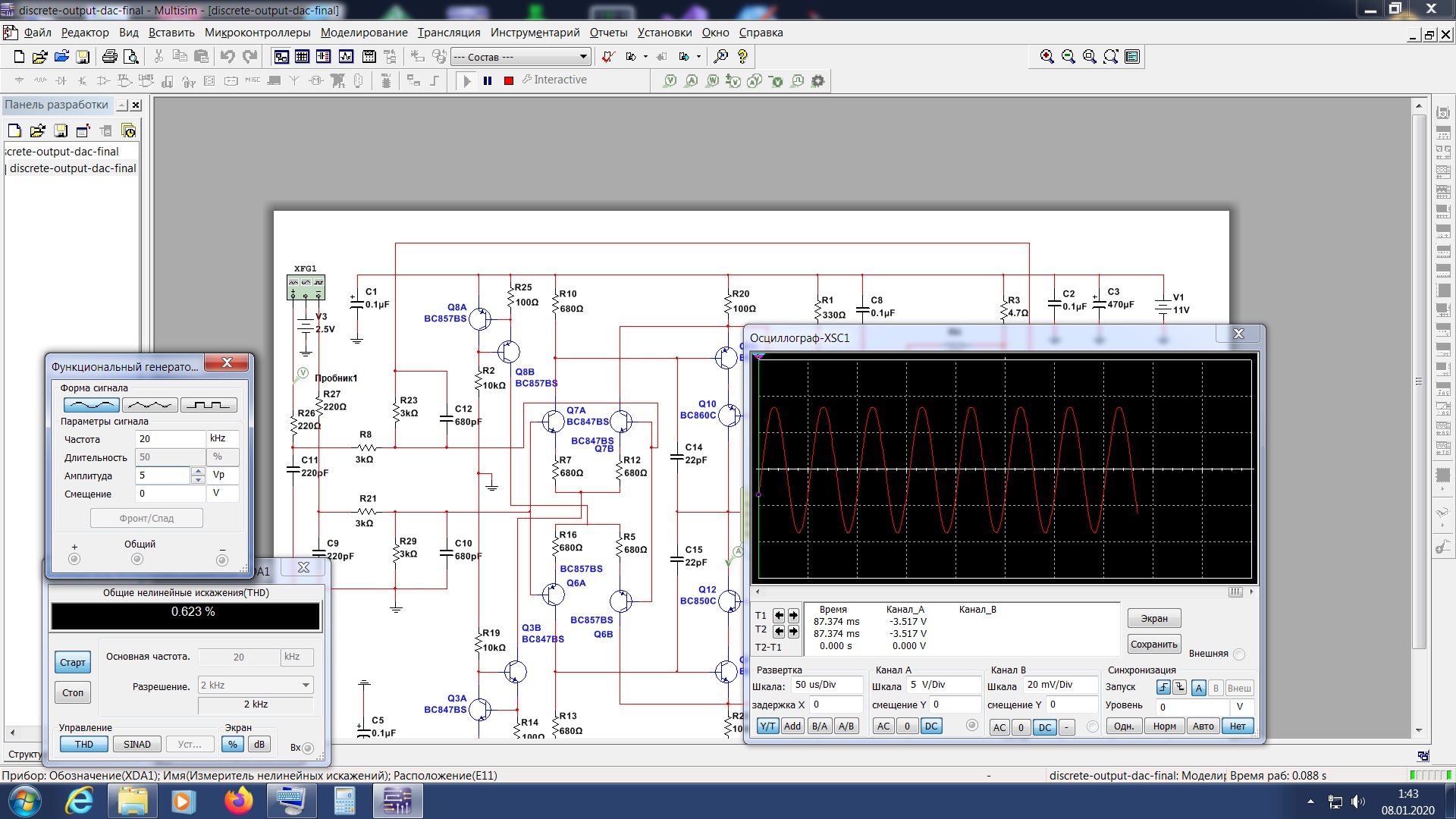Open the Spreadsheet view icon

pos(302,57)
